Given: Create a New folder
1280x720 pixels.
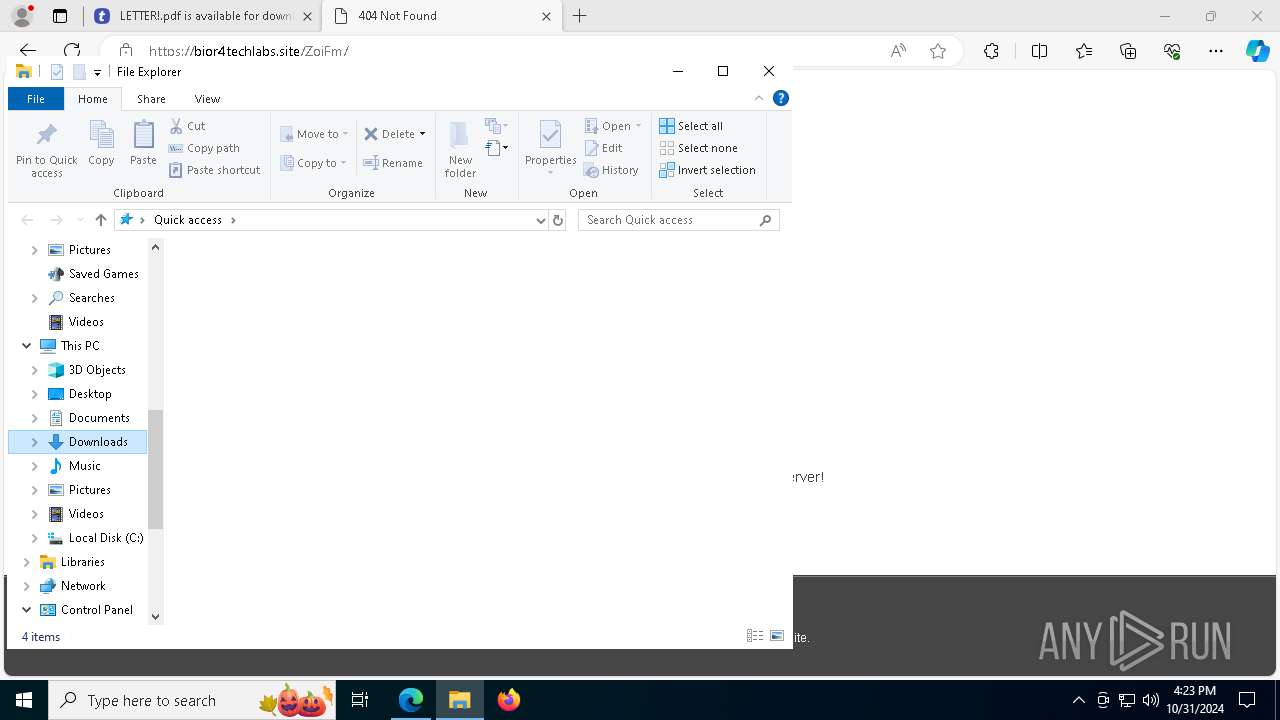Looking at the screenshot, I should coord(460,150).
